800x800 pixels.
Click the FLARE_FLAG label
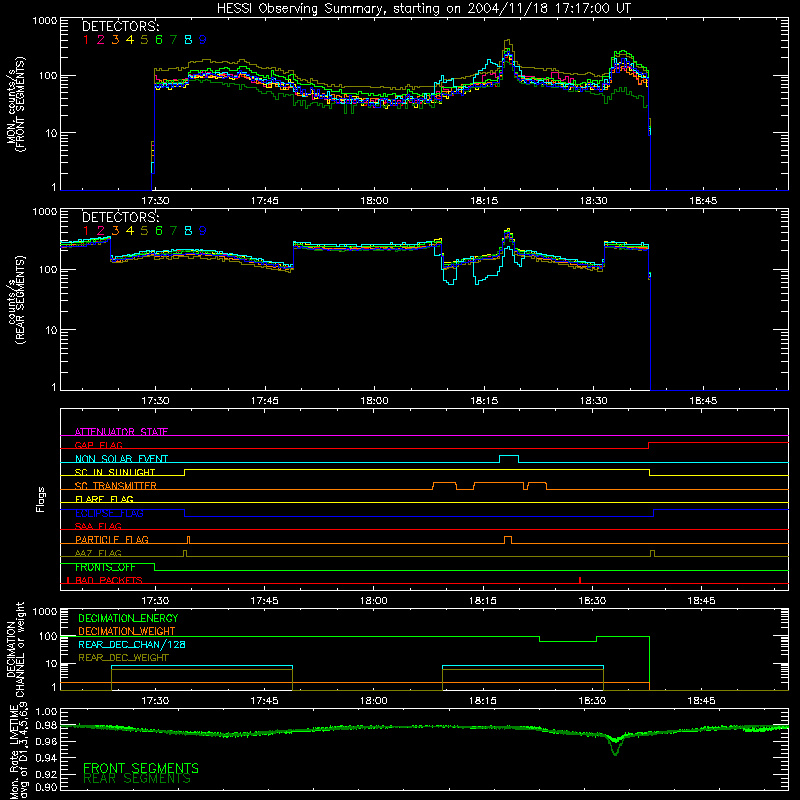(104, 499)
